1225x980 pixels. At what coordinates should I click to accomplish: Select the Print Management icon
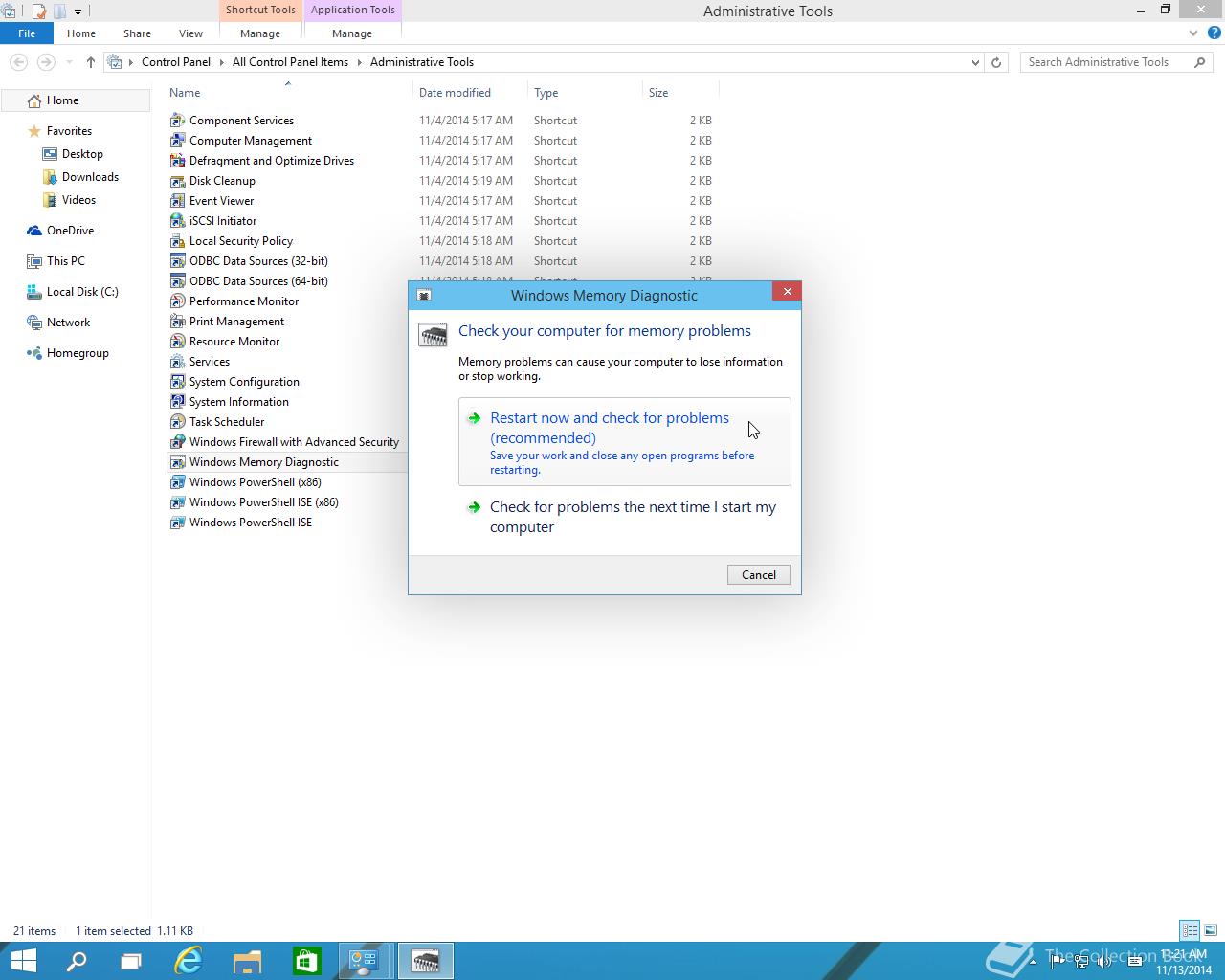pyautogui.click(x=177, y=322)
